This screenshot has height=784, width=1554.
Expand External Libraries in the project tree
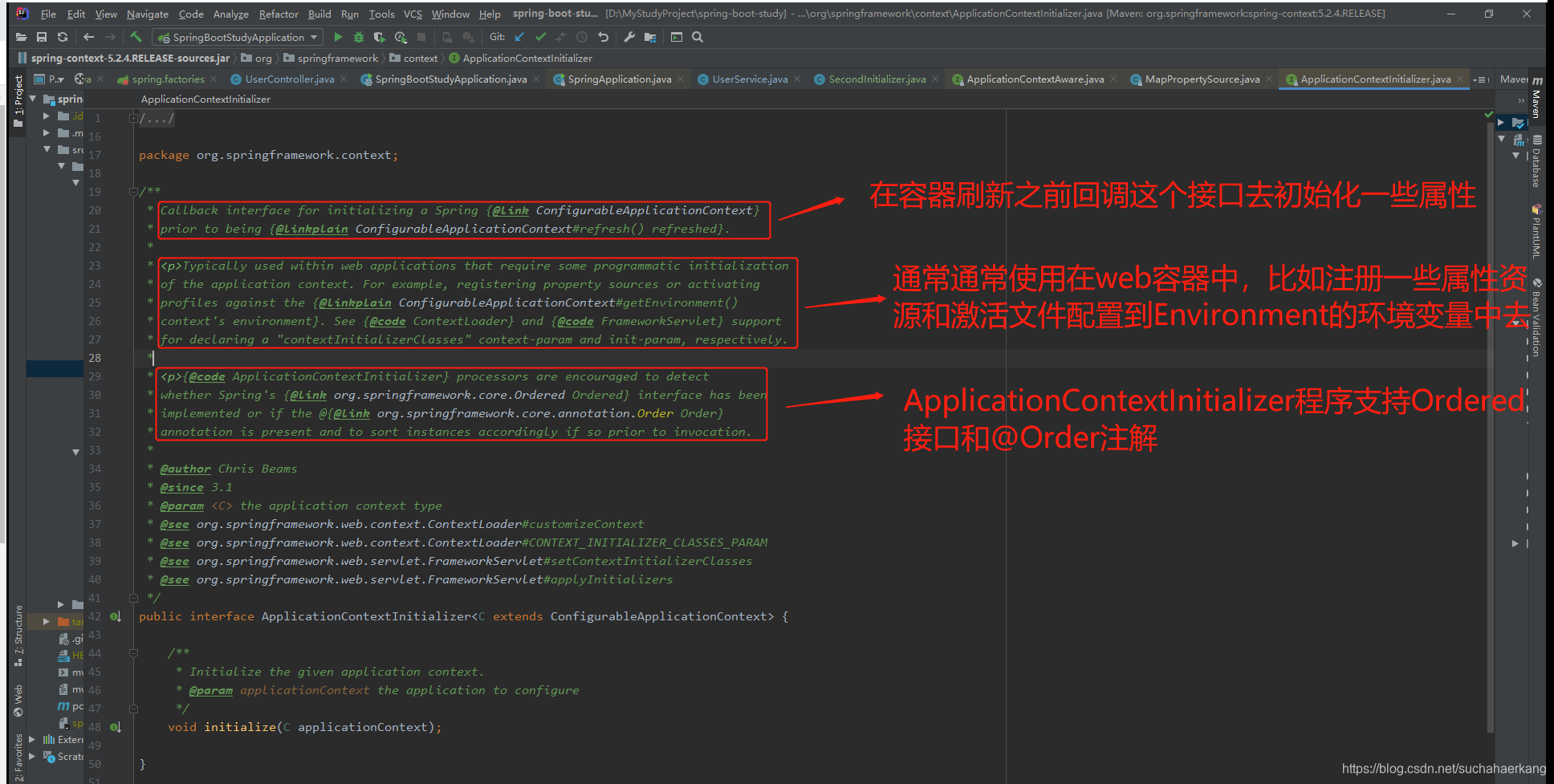[32, 739]
